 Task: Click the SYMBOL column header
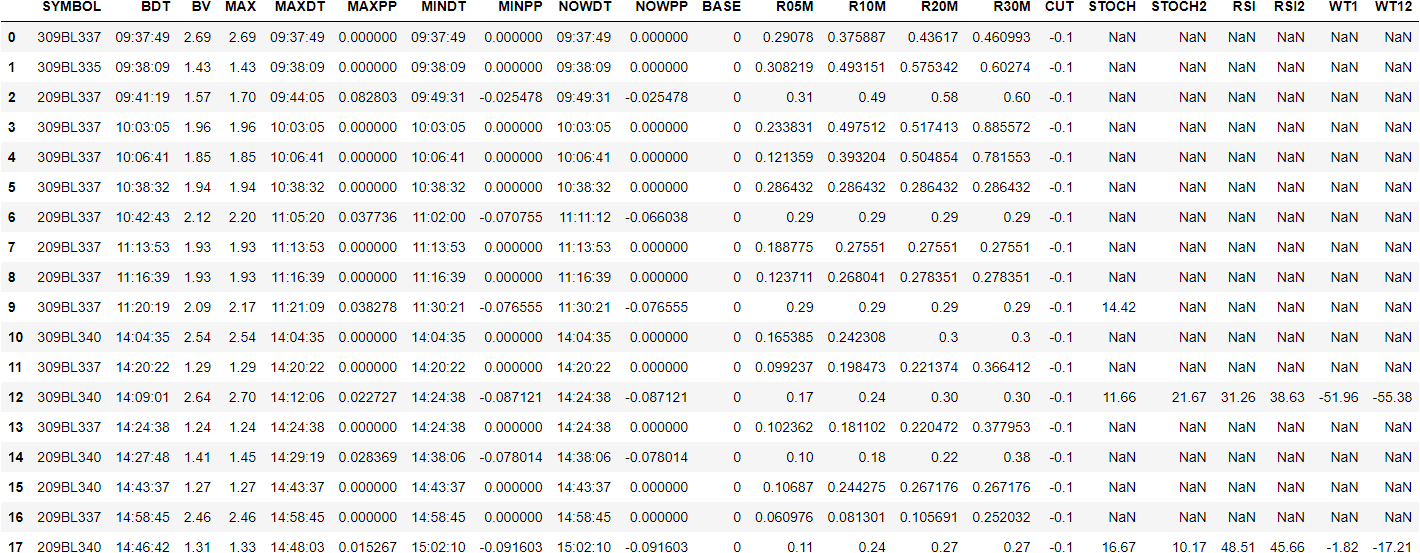(x=71, y=7)
